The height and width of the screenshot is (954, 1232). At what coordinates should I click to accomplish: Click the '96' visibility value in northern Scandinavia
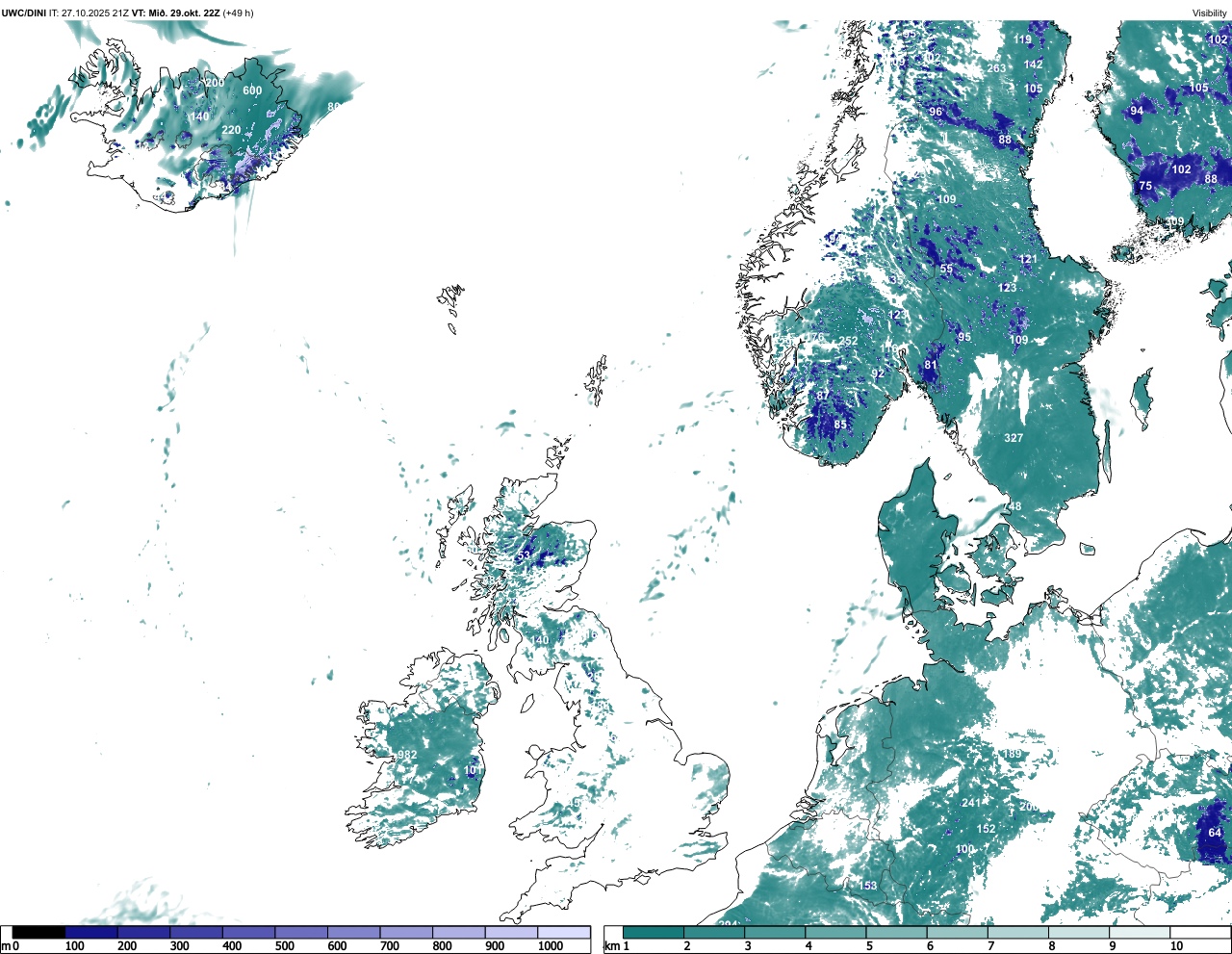point(936,112)
